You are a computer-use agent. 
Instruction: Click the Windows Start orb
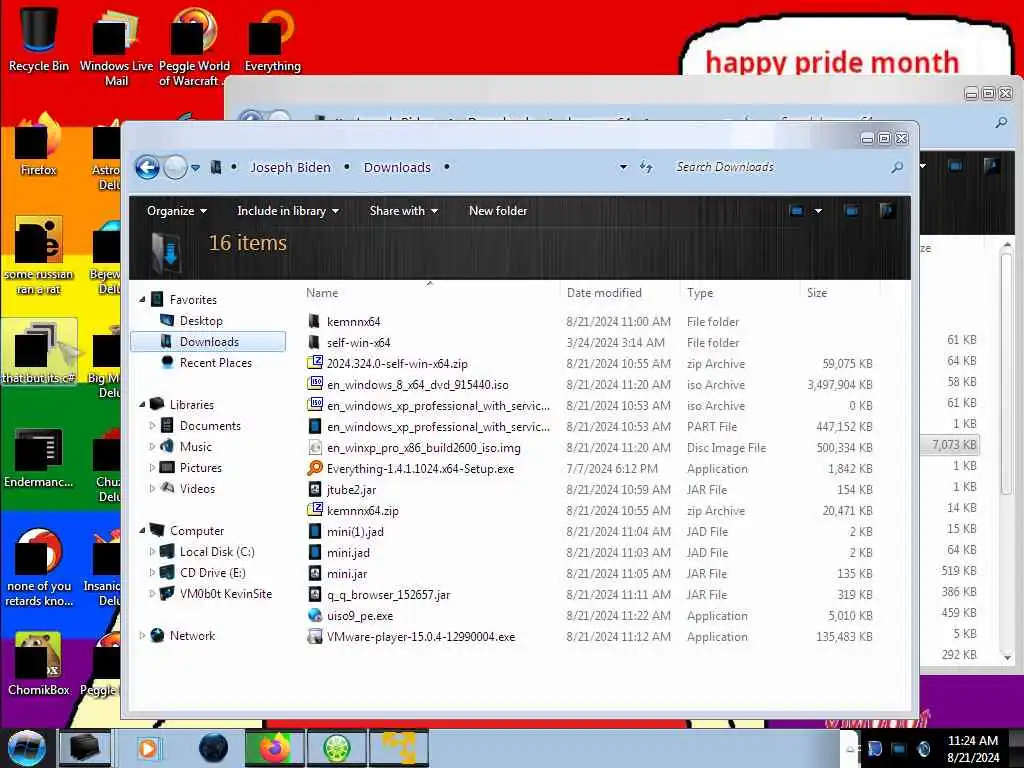pos(26,748)
